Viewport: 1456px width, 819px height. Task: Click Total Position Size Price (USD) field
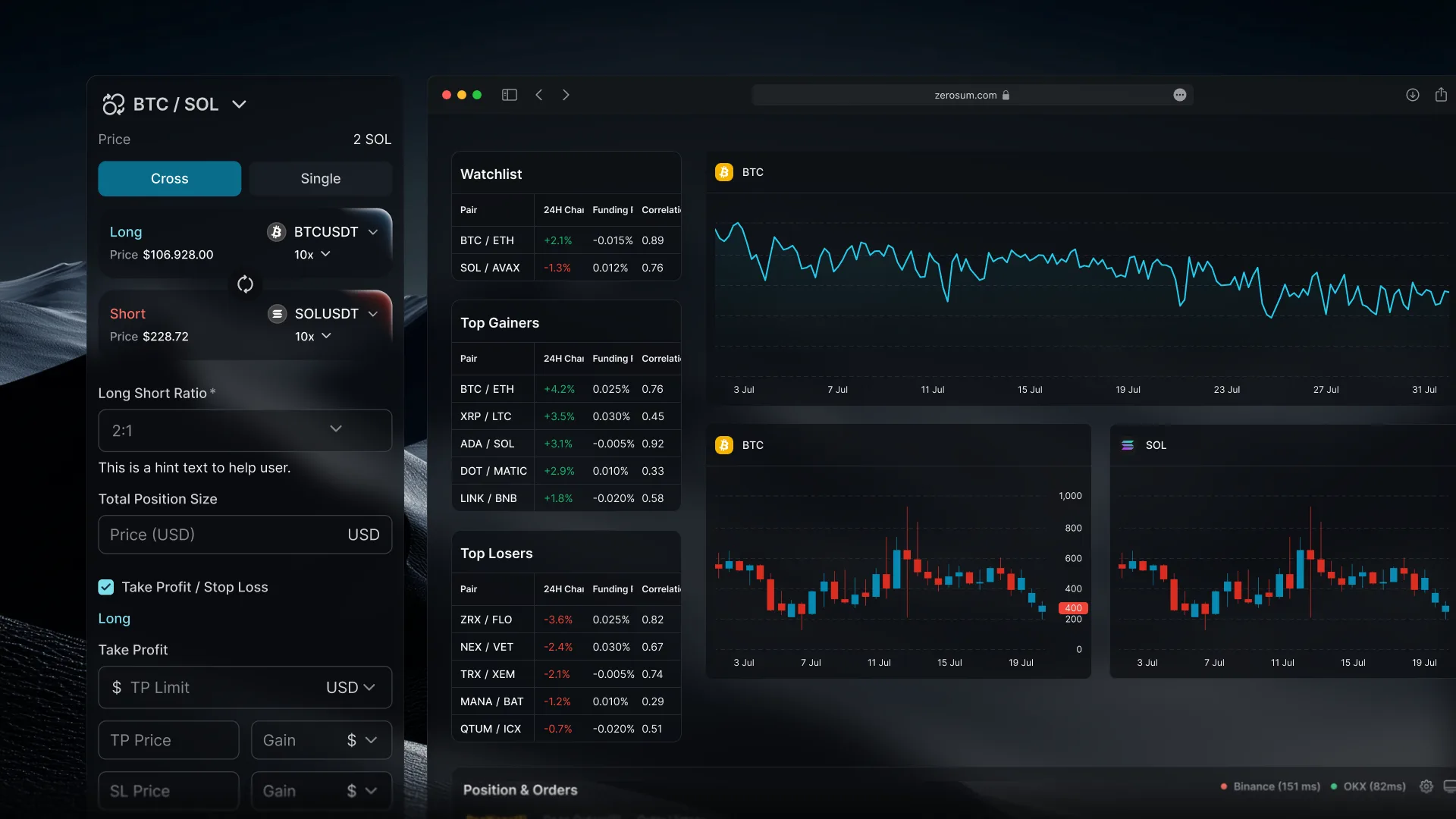tap(245, 535)
